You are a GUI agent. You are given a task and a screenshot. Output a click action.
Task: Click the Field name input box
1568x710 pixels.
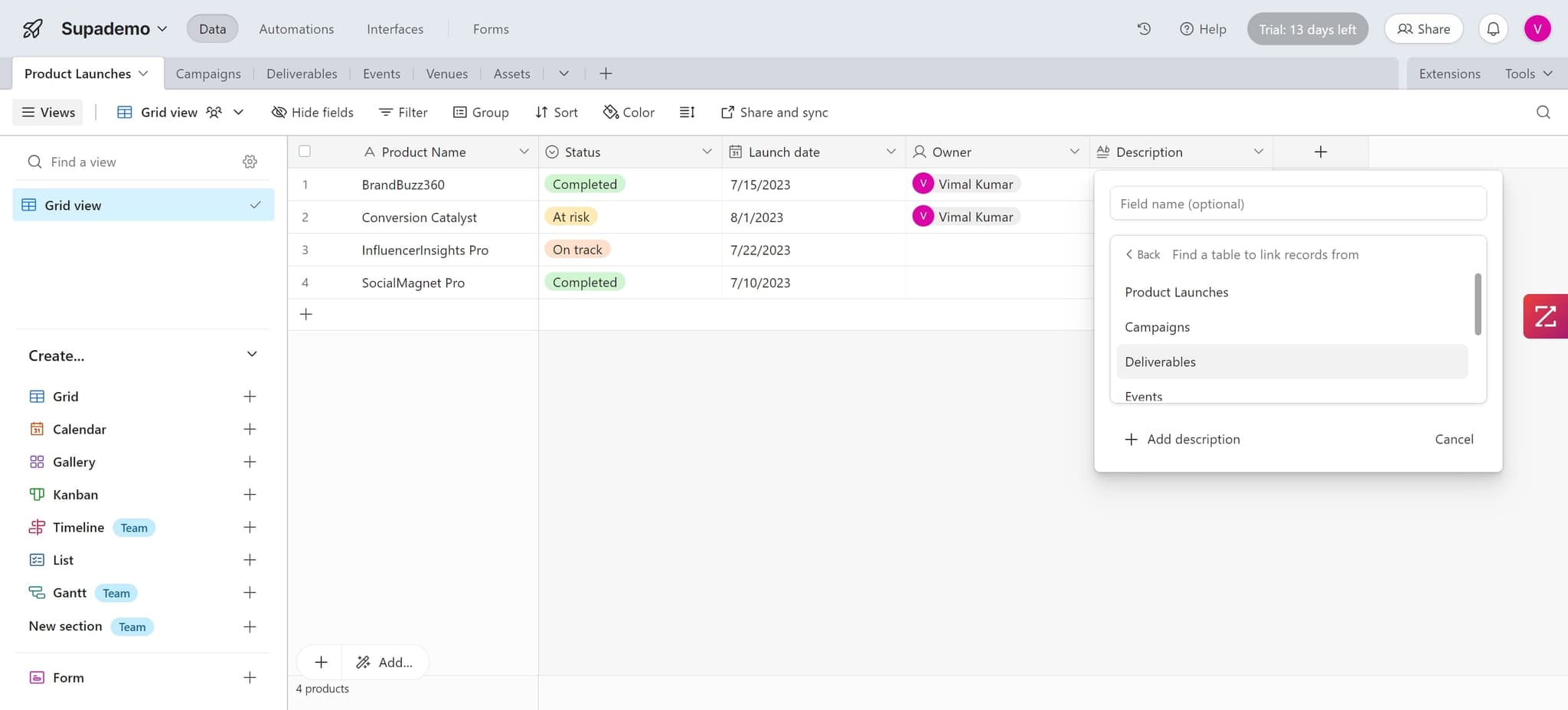(x=1297, y=204)
